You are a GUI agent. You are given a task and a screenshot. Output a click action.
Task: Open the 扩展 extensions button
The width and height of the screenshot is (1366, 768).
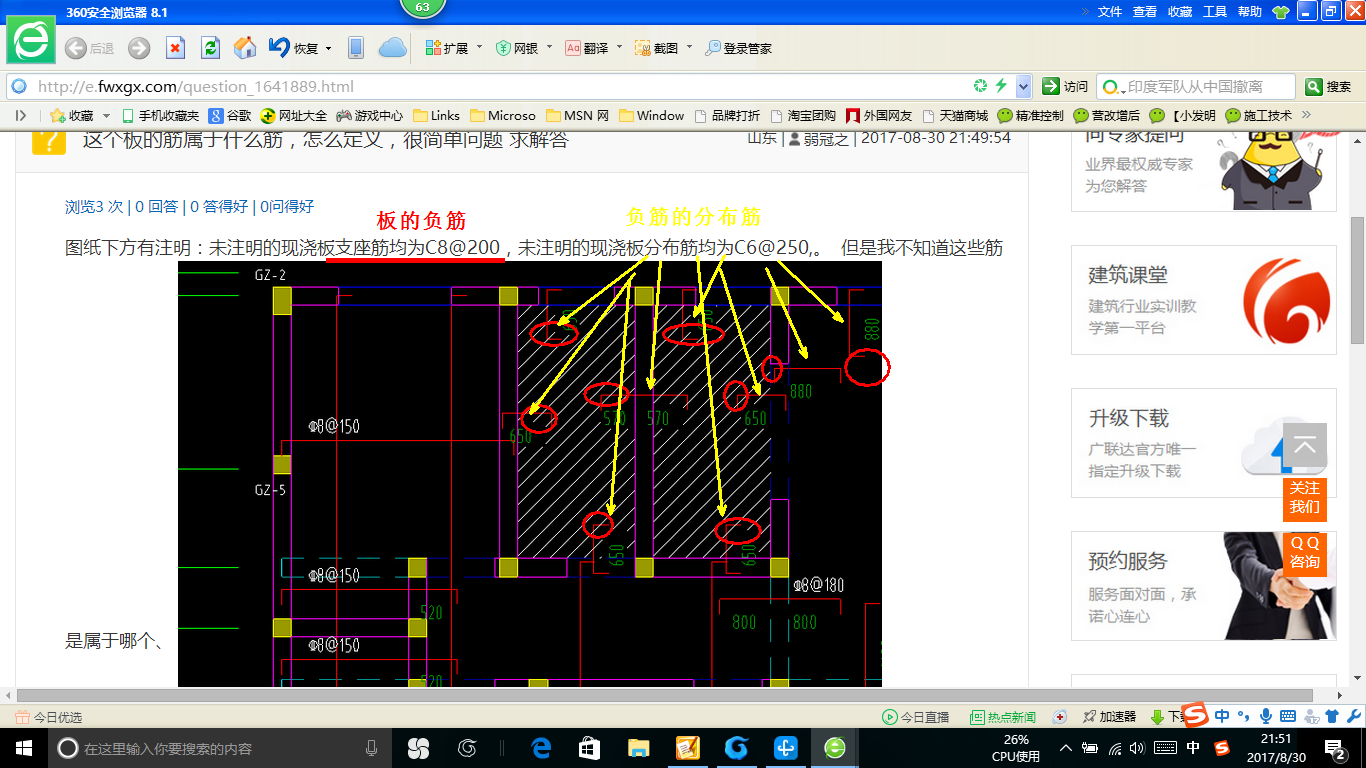[x=447, y=48]
